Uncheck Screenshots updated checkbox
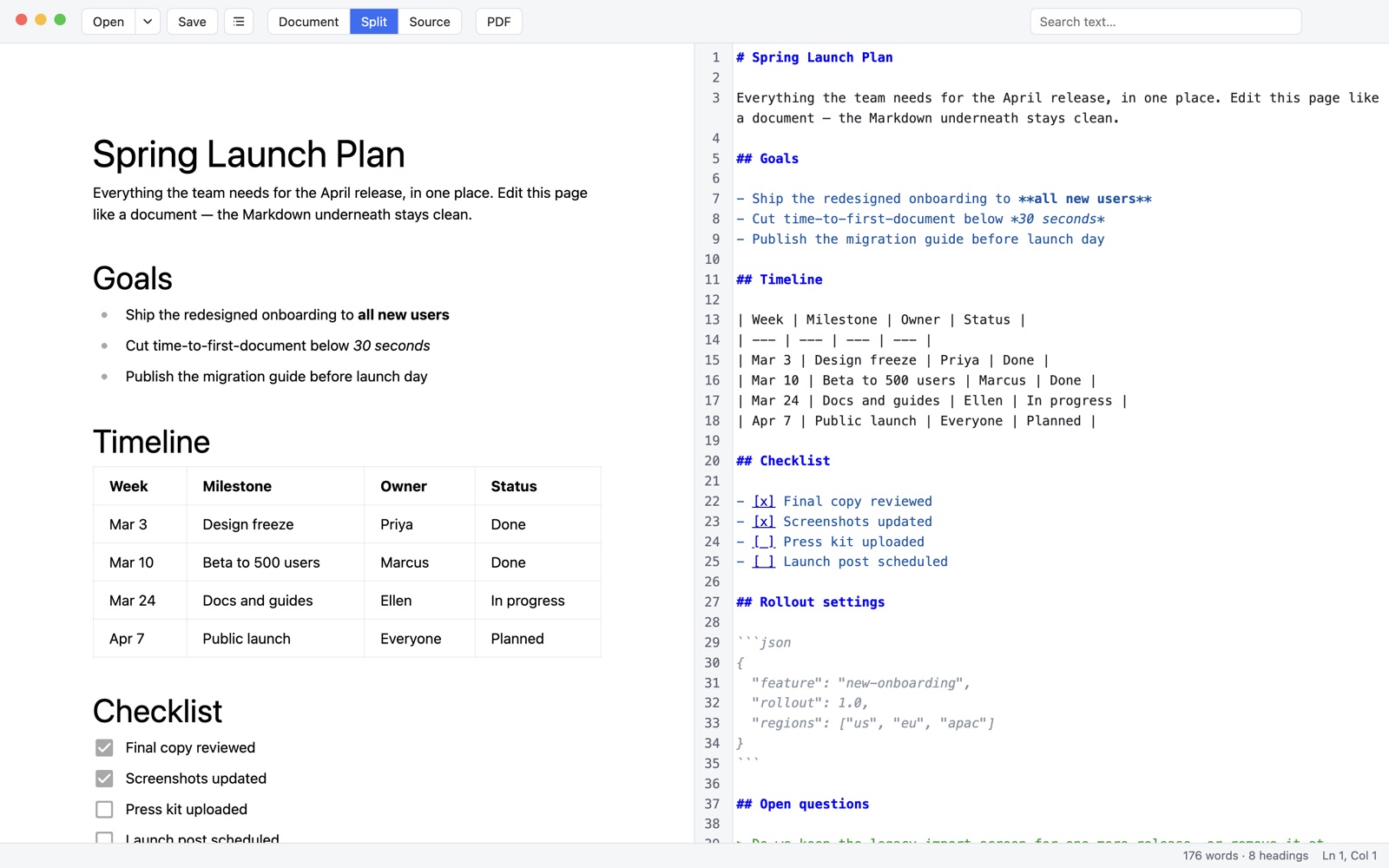The image size is (1389, 868). point(104,779)
